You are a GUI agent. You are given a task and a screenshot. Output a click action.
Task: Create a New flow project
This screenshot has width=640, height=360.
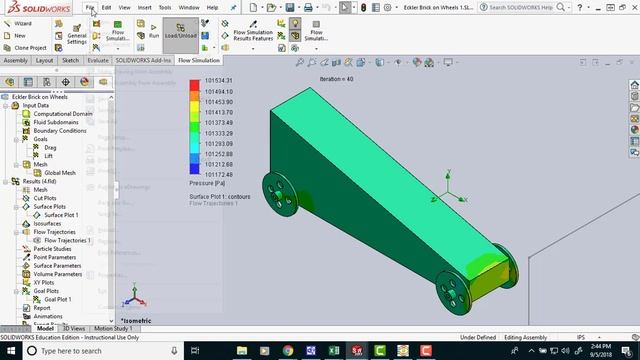[x=15, y=36]
